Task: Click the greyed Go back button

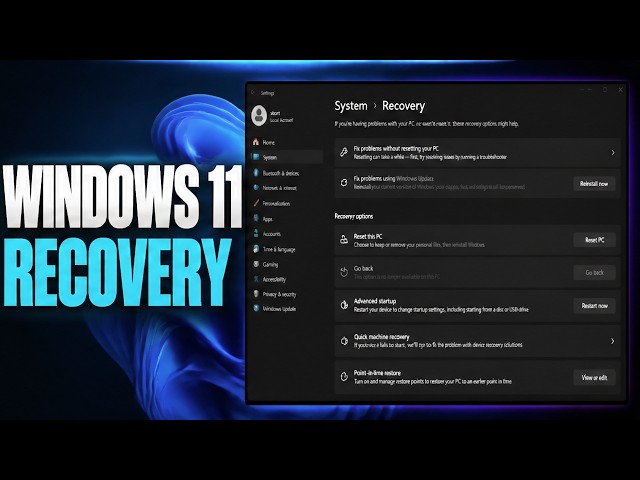Action: click(594, 272)
